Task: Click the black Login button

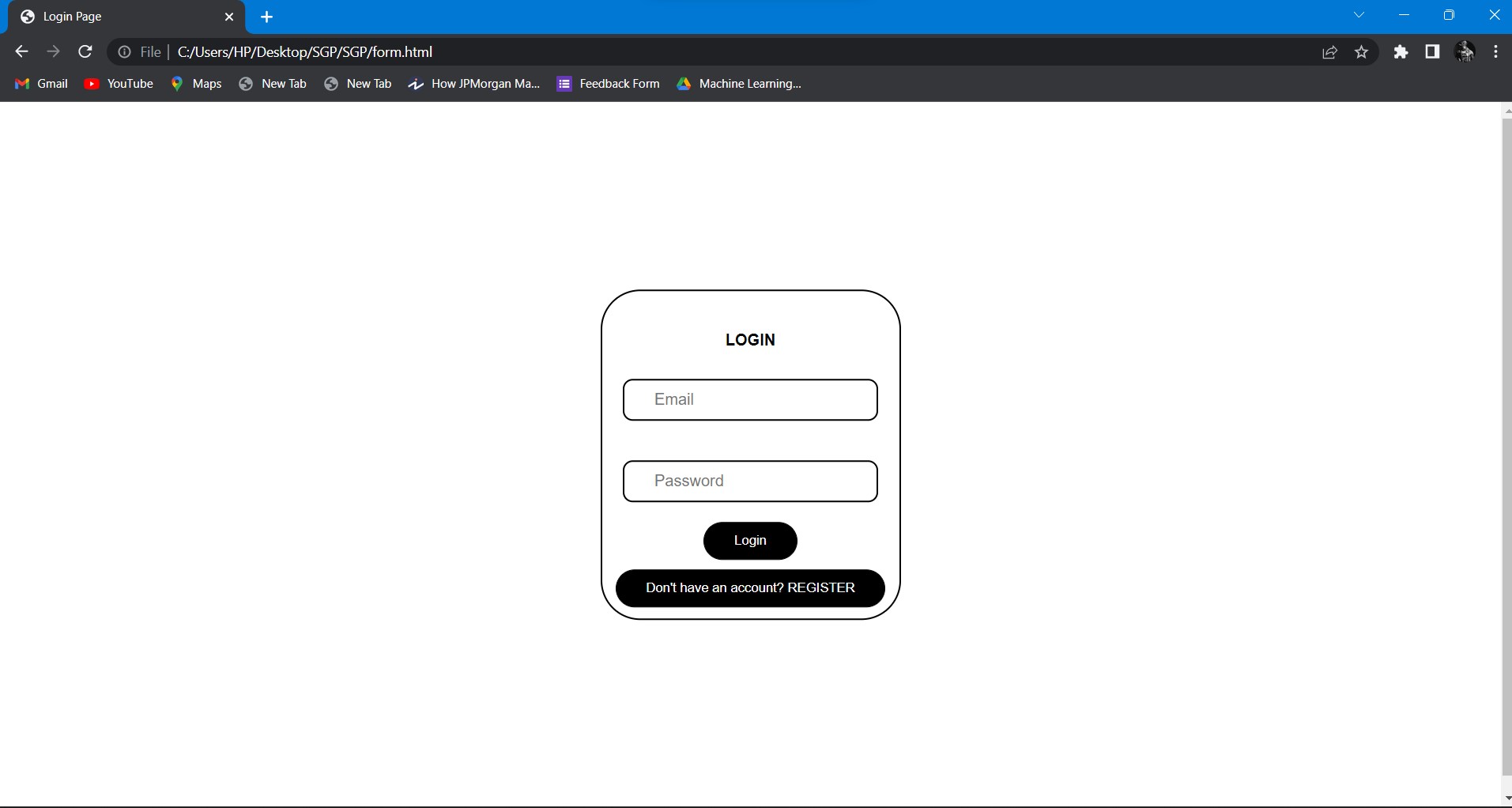Action: [x=750, y=541]
